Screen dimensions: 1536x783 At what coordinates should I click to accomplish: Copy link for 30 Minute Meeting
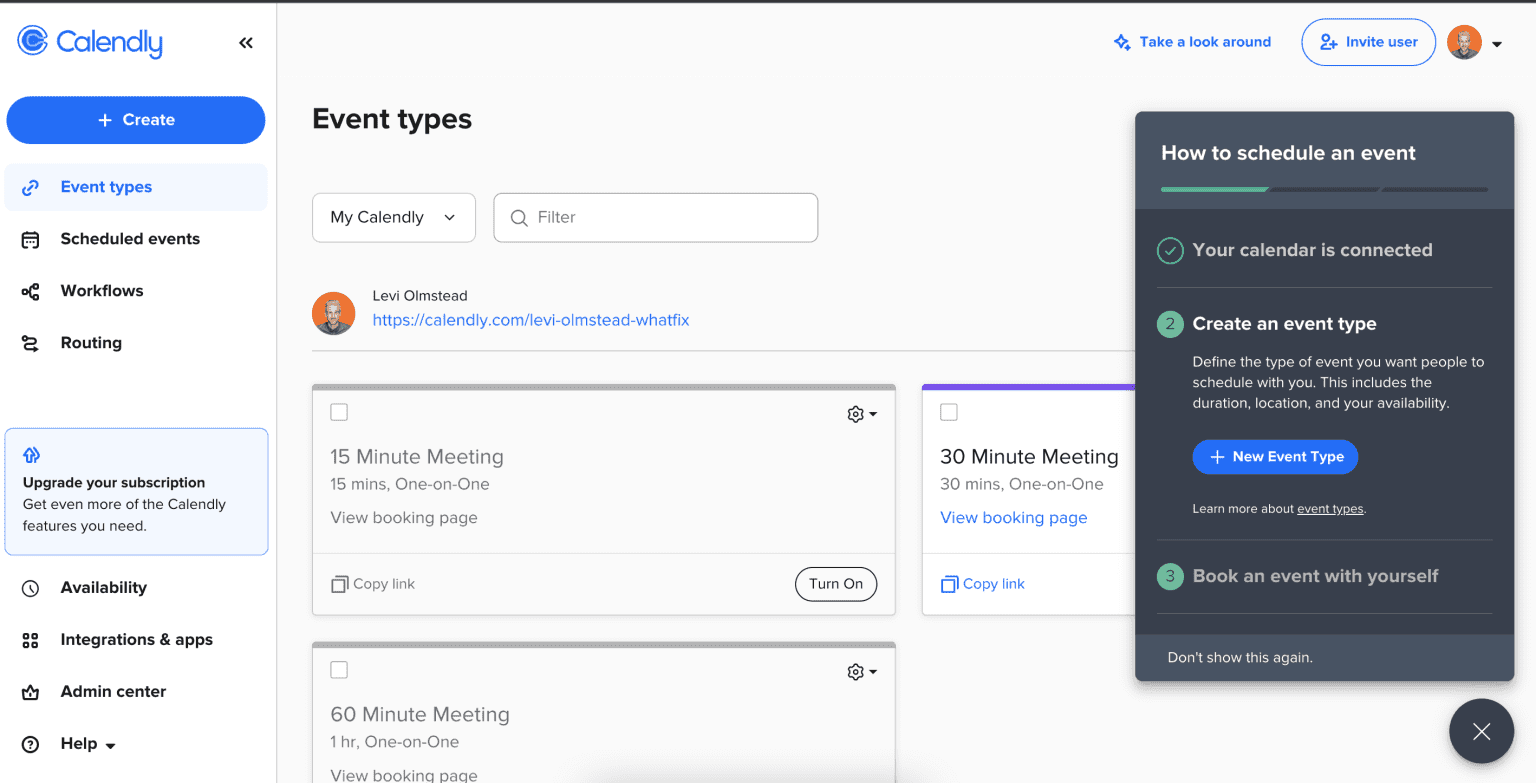(983, 584)
